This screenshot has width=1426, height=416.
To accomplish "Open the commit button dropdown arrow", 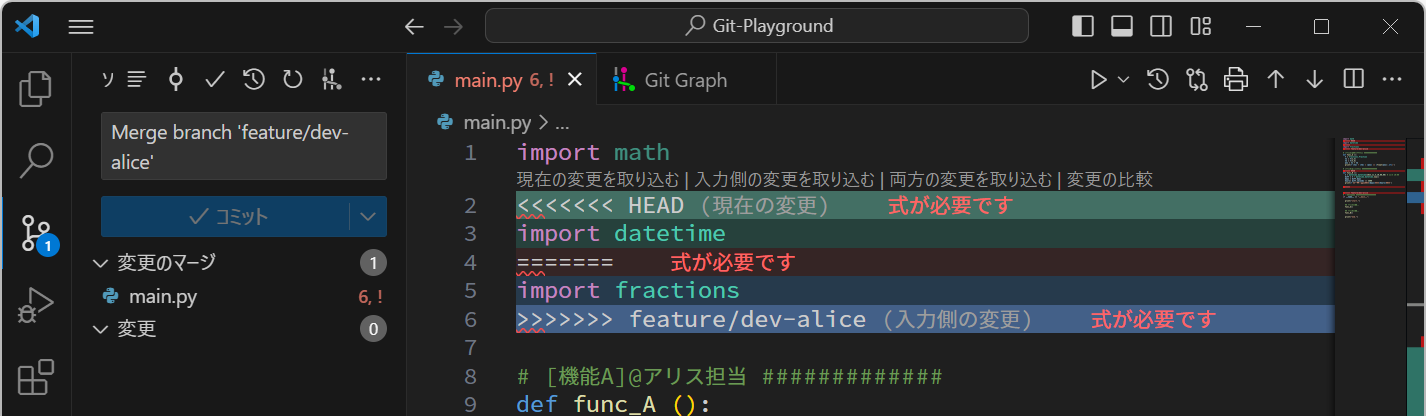I will 368,216.
